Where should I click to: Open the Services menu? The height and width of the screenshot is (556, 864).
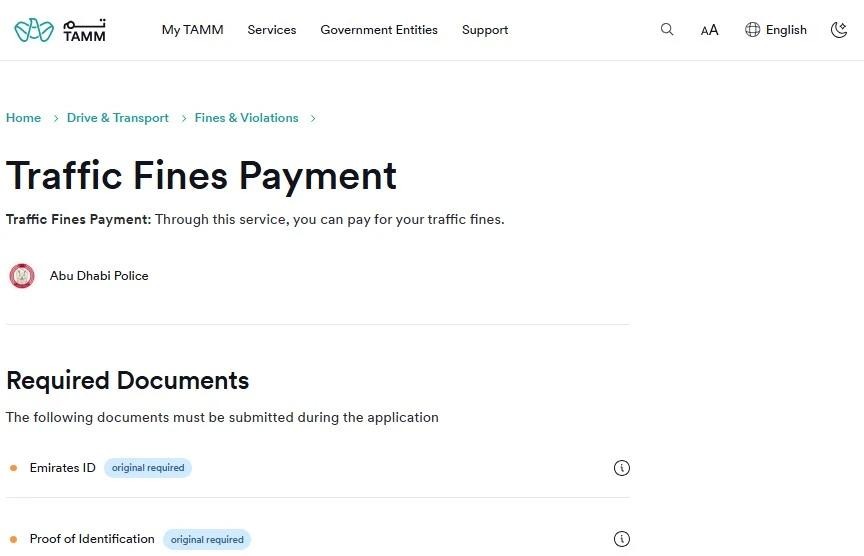coord(272,30)
